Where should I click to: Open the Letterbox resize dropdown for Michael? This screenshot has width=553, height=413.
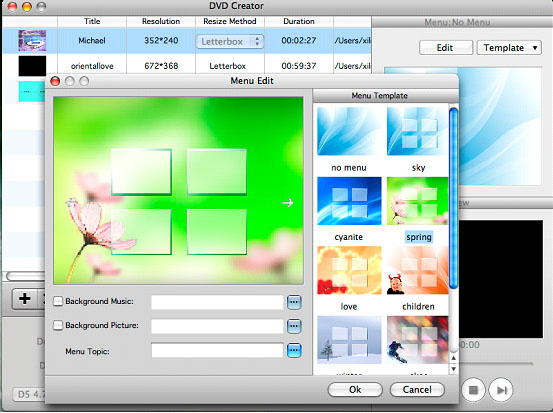(230, 42)
